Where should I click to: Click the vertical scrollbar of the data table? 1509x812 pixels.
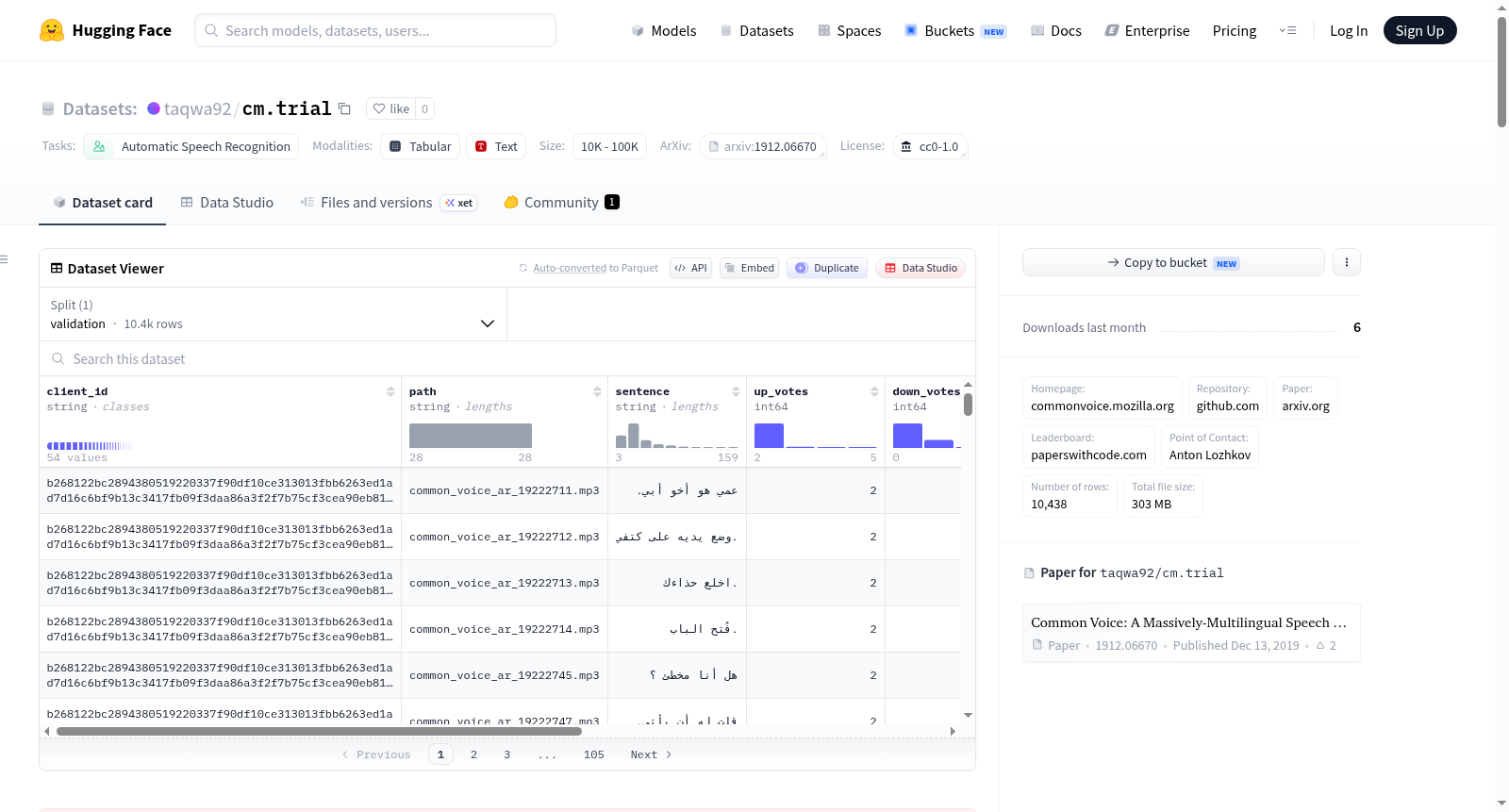pyautogui.click(x=968, y=405)
